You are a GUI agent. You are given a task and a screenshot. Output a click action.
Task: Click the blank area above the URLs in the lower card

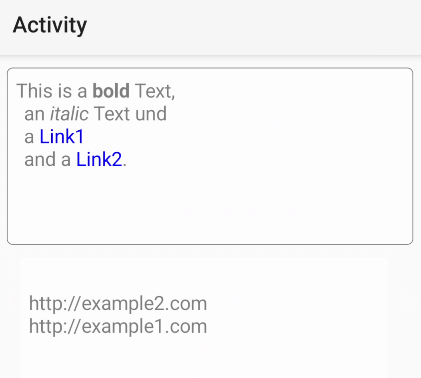[203, 275]
